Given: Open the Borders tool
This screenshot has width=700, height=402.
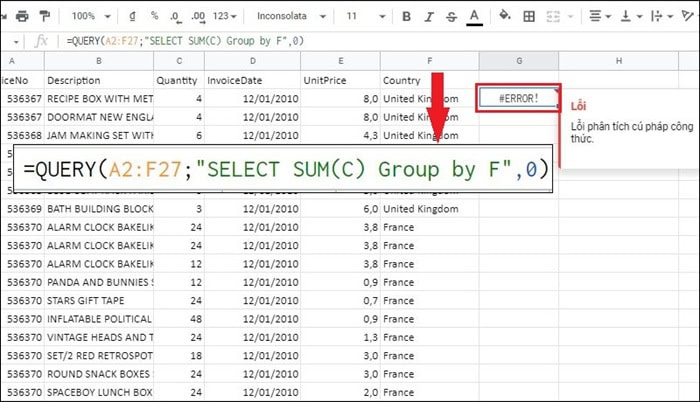Looking at the screenshot, I should tap(532, 16).
